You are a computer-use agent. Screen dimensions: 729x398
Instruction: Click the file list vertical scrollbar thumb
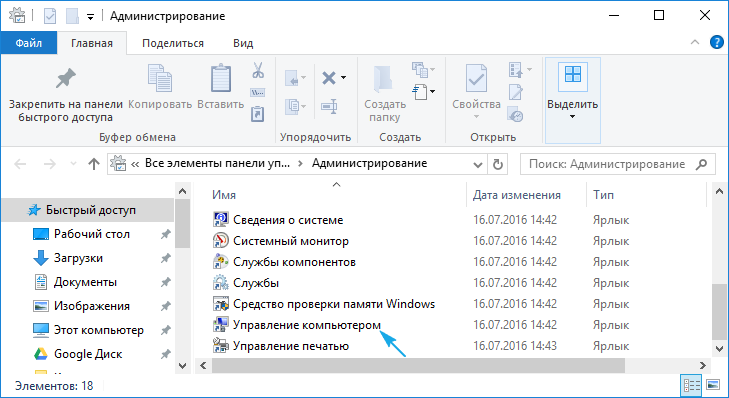click(x=719, y=312)
